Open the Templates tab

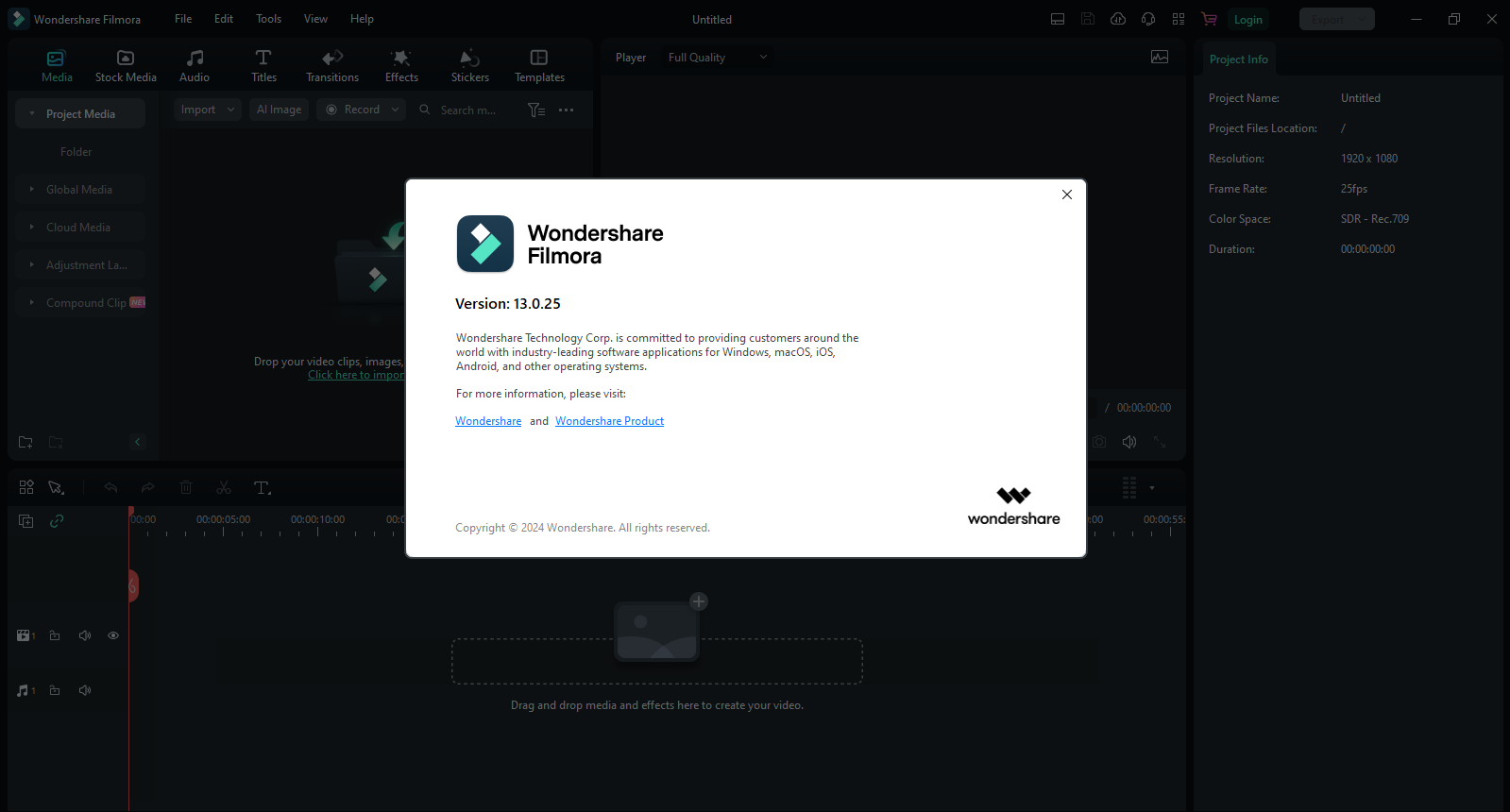tap(539, 66)
